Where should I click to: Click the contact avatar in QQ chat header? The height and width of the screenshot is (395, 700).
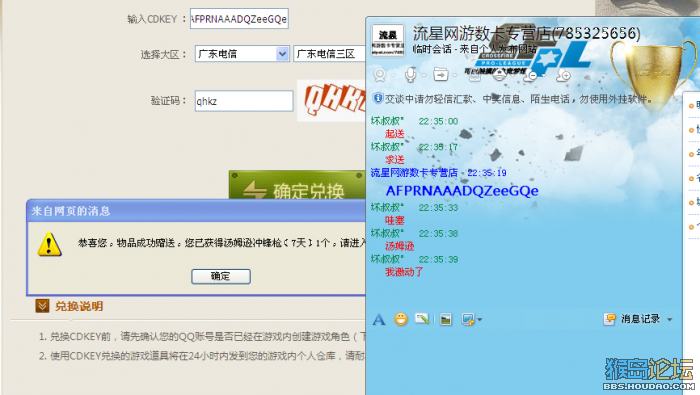388,40
